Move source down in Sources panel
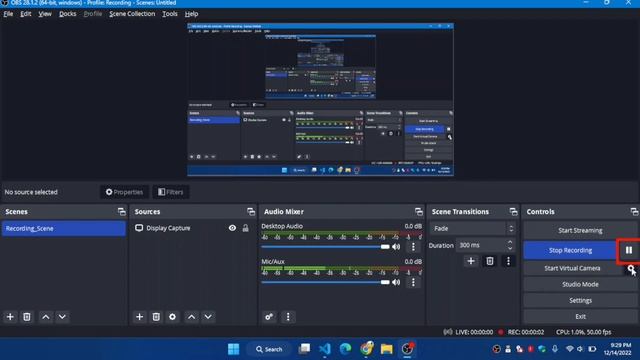The height and width of the screenshot is (360, 640). [x=208, y=317]
